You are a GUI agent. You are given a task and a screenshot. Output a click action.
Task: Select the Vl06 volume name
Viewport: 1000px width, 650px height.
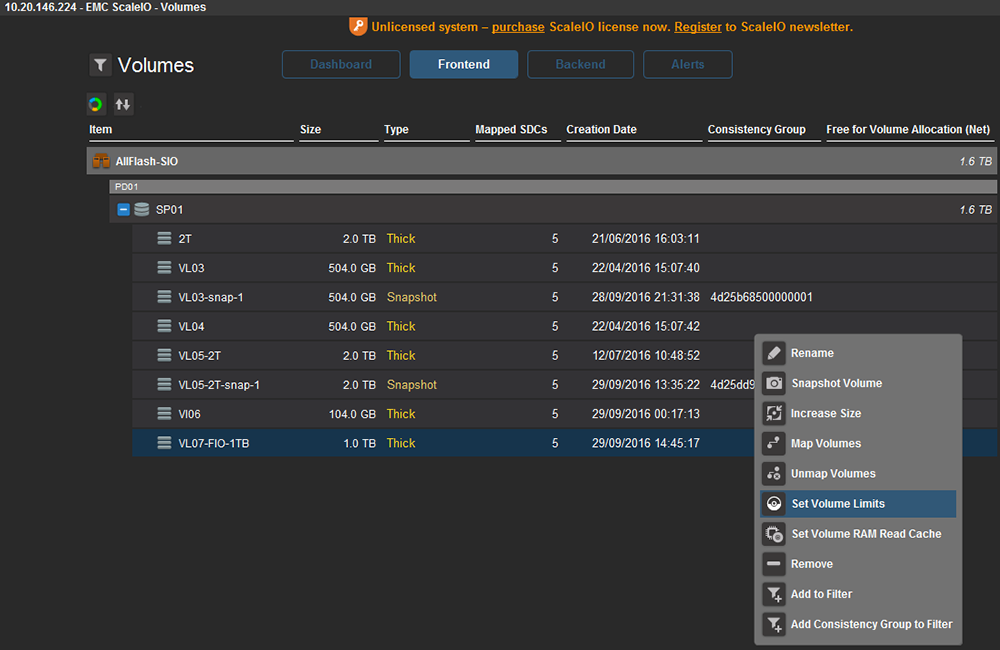[x=189, y=414]
